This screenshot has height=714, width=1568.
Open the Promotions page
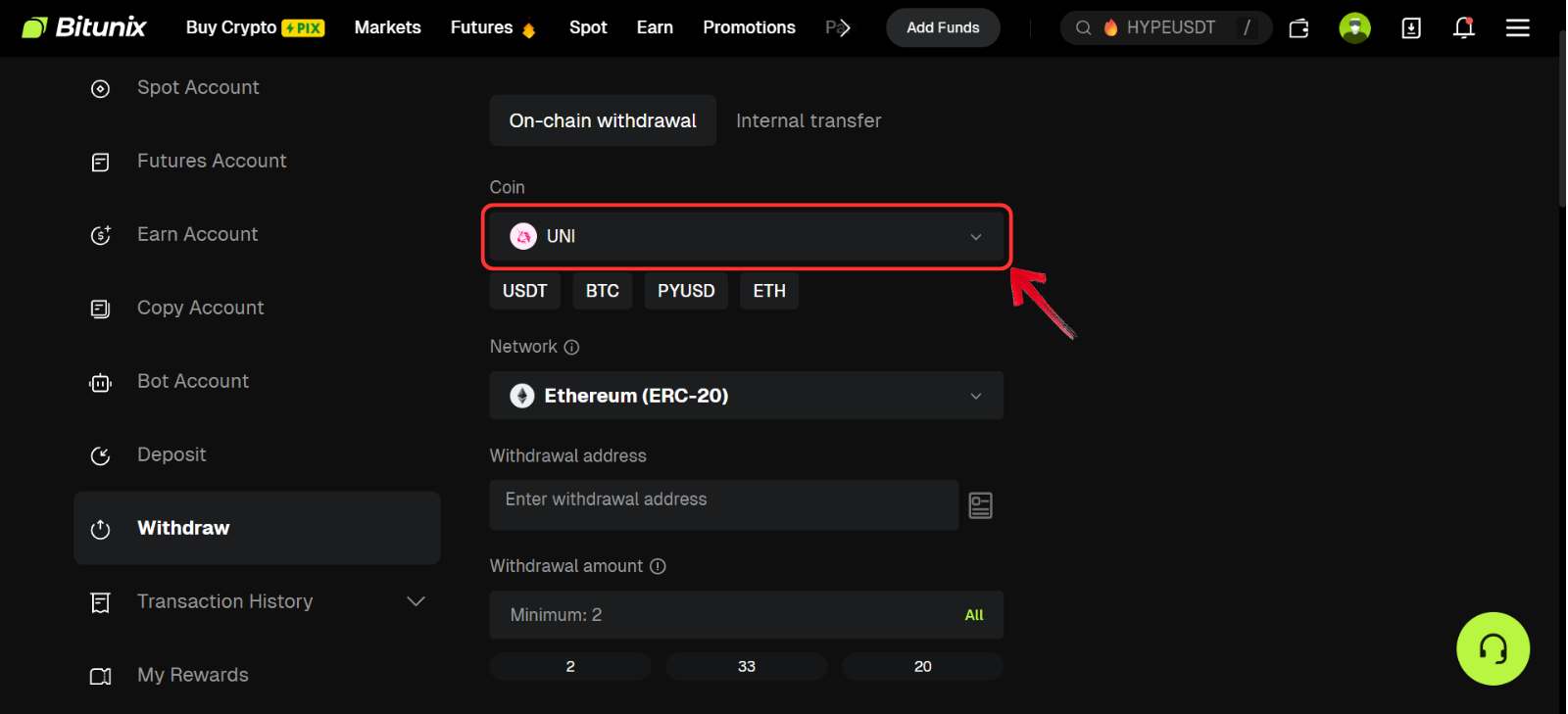[x=749, y=27]
